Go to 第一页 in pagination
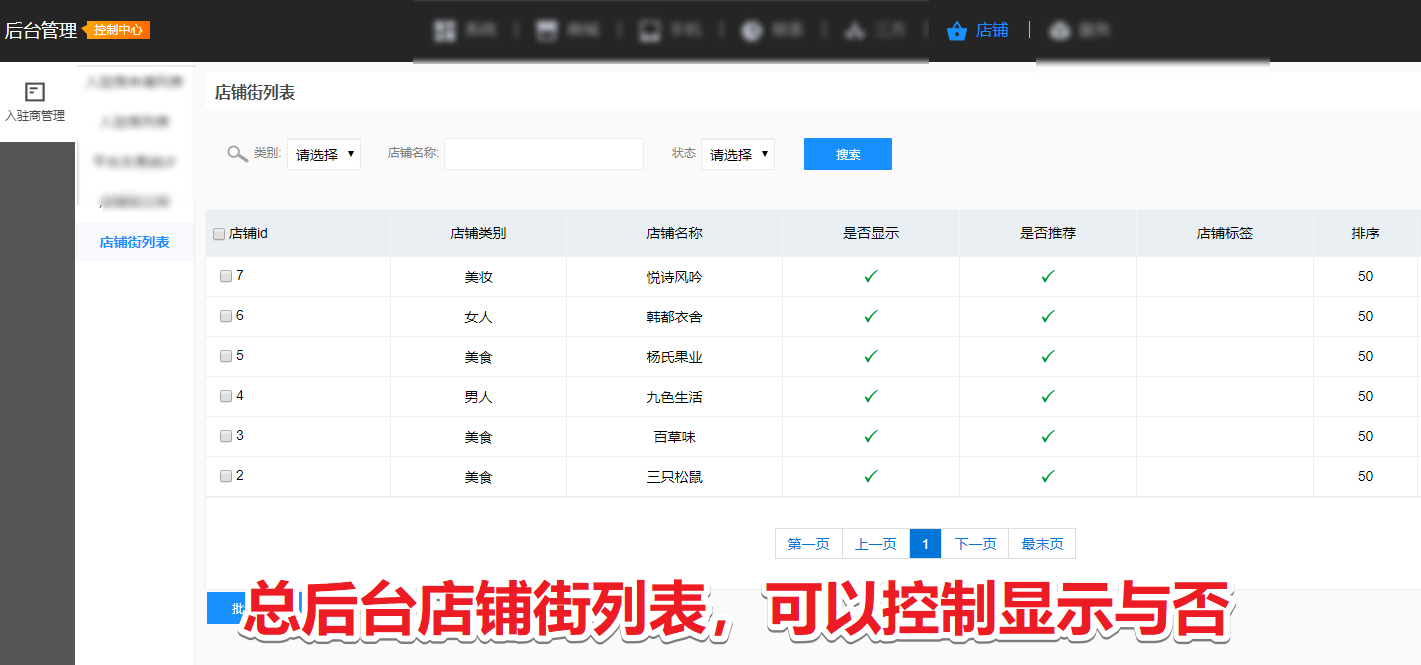Image resolution: width=1421 pixels, height=665 pixels. pyautogui.click(x=809, y=544)
